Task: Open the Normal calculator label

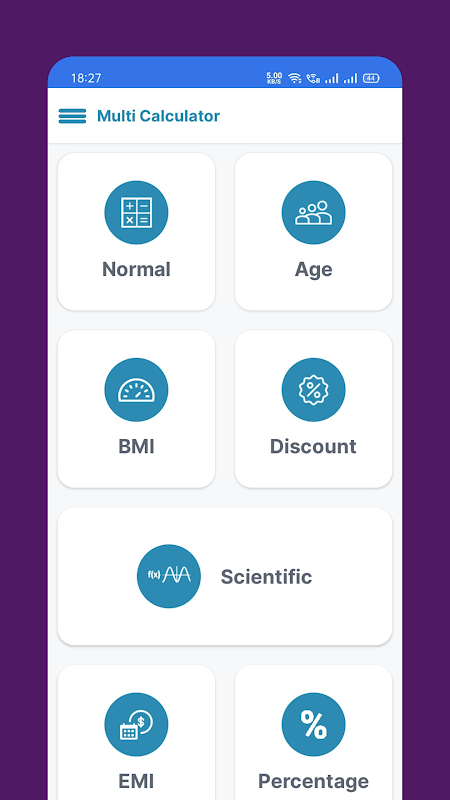Action: [x=136, y=269]
